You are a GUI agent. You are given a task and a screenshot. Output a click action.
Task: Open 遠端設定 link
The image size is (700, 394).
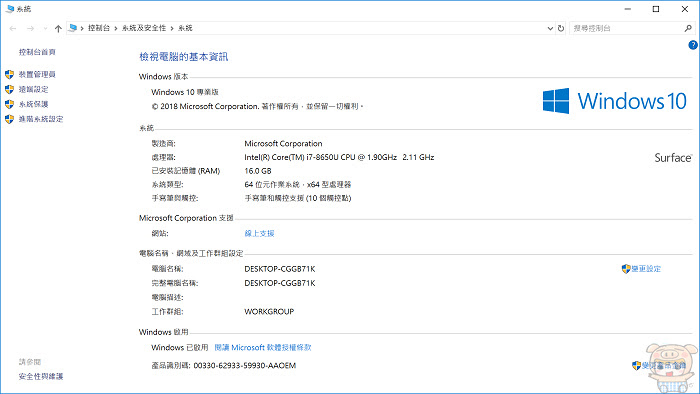click(x=33, y=89)
